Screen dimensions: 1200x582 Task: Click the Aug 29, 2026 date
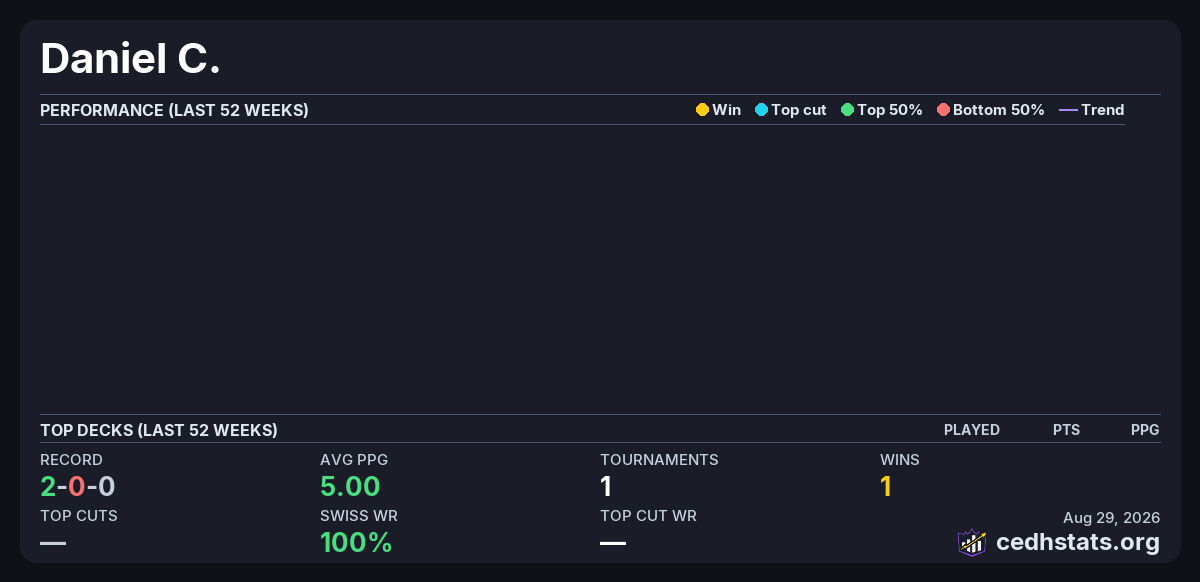1112,517
